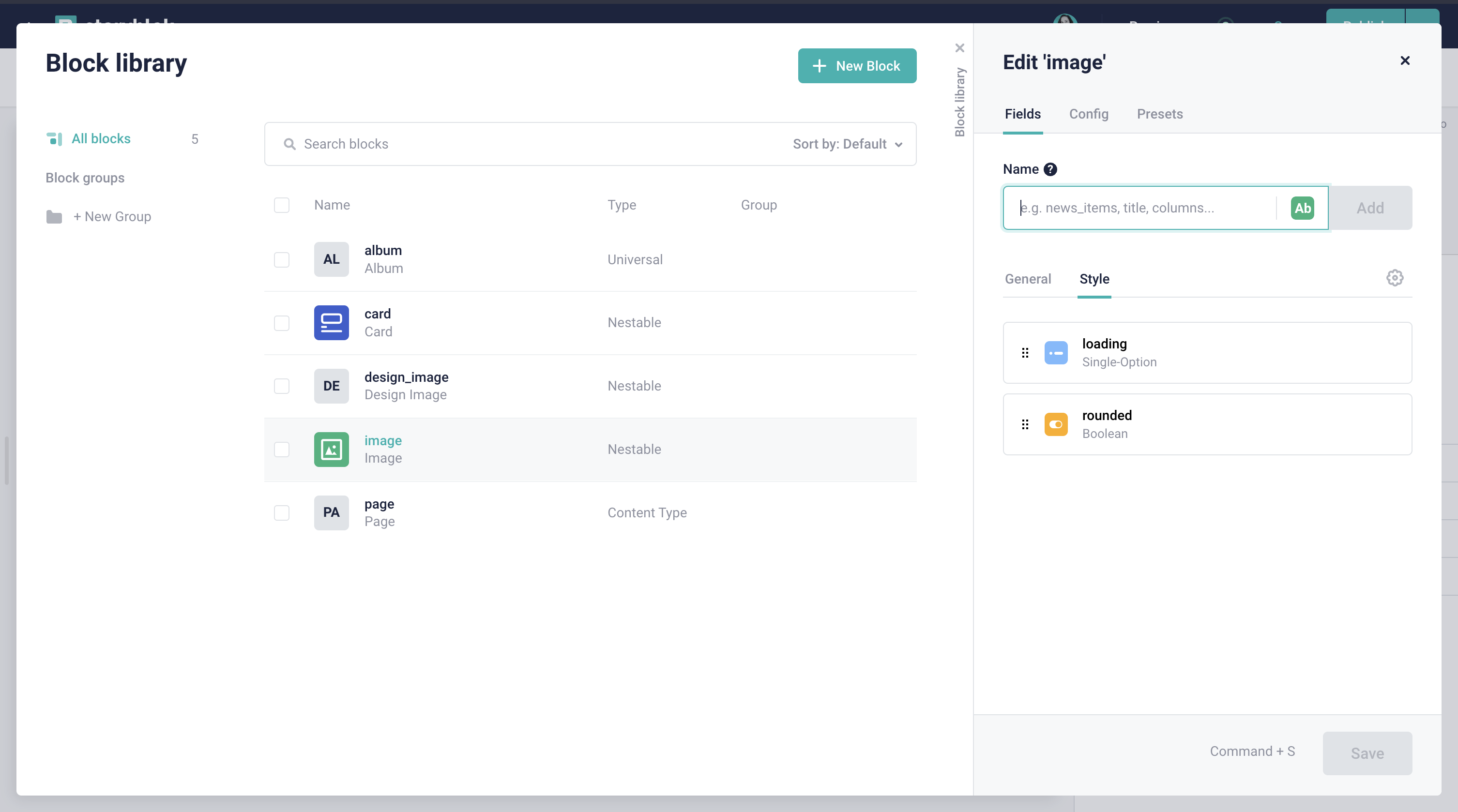Select the design_image DE block icon
This screenshot has height=812, width=1458.
331,386
